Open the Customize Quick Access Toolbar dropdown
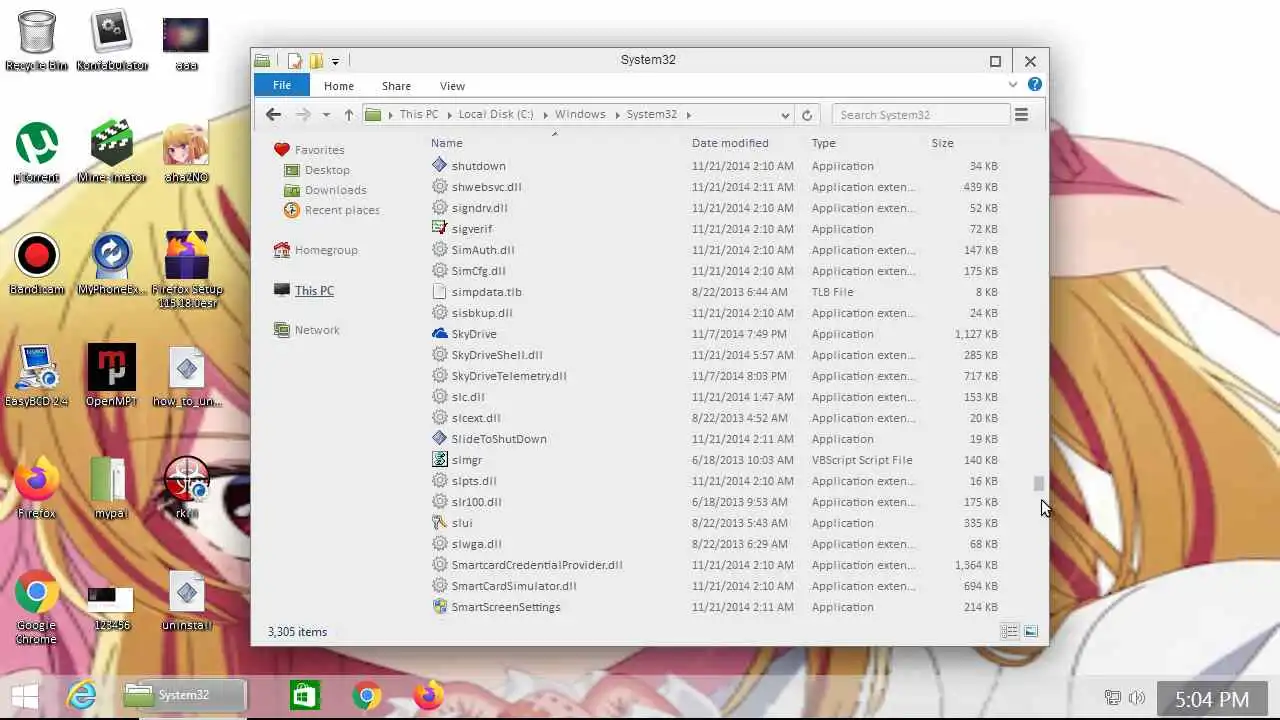 click(335, 62)
